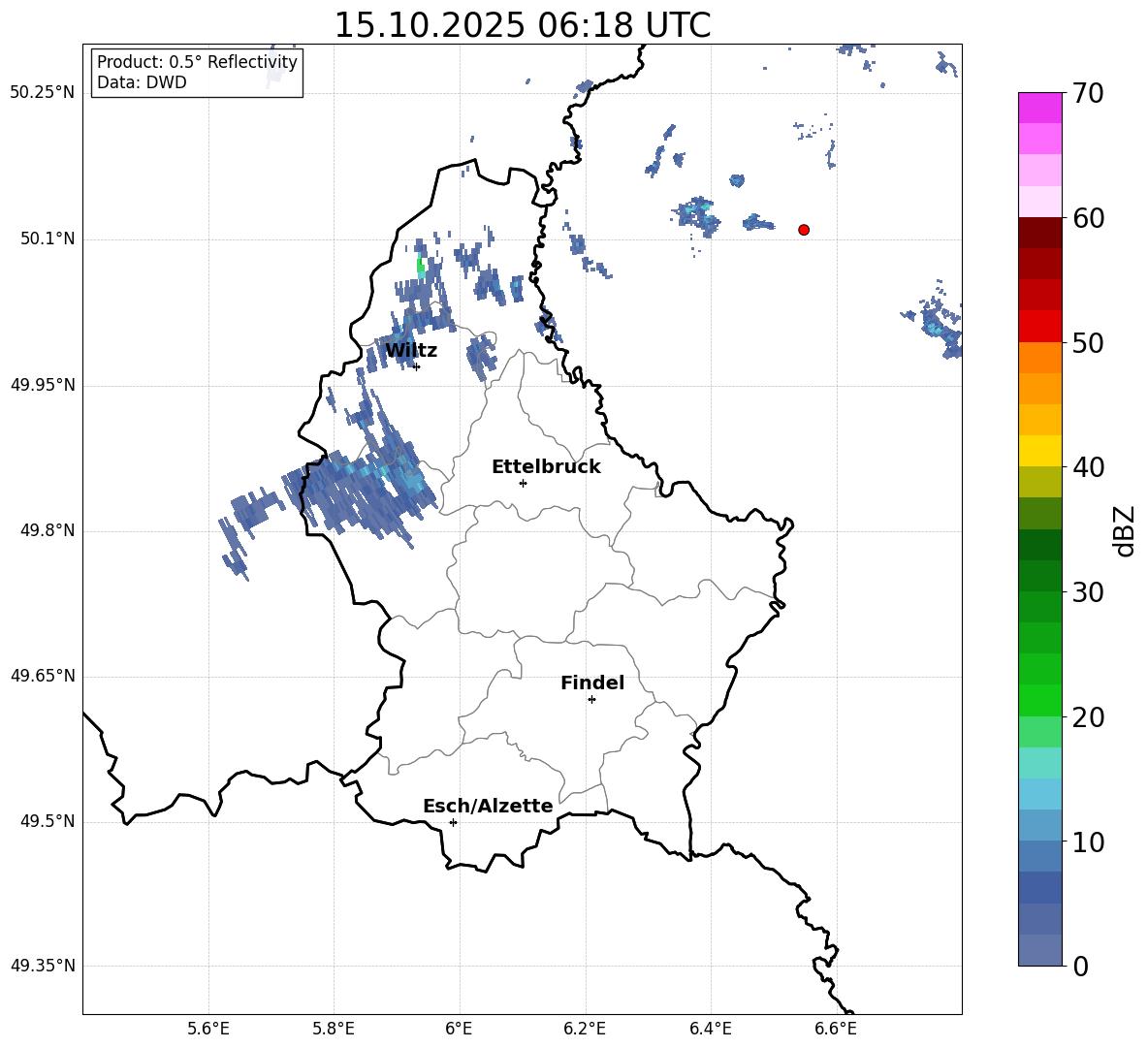Click the dBZ colorbar axis label
The image size is (1148, 1048).
click(x=1124, y=530)
